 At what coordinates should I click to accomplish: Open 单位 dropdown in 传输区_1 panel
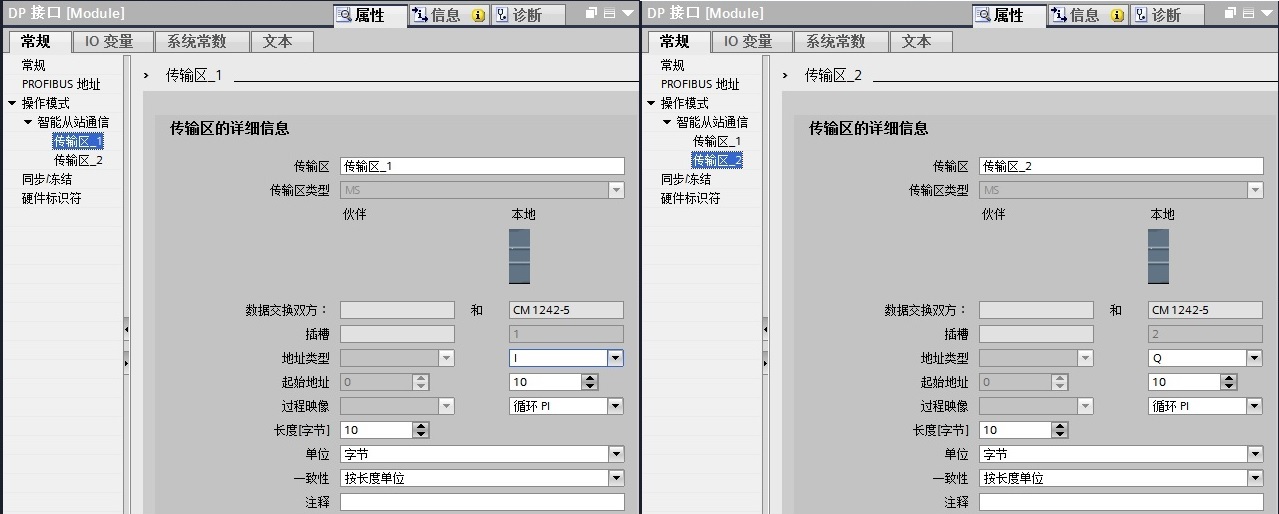coord(616,454)
